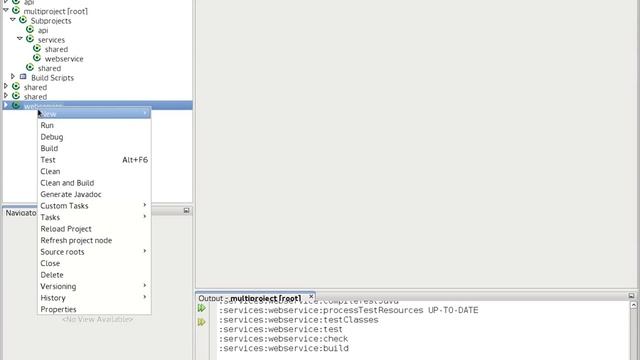Image resolution: width=640 pixels, height=360 pixels.
Task: Choose Generate Javadoc menu entry
Action: [x=94, y=194]
